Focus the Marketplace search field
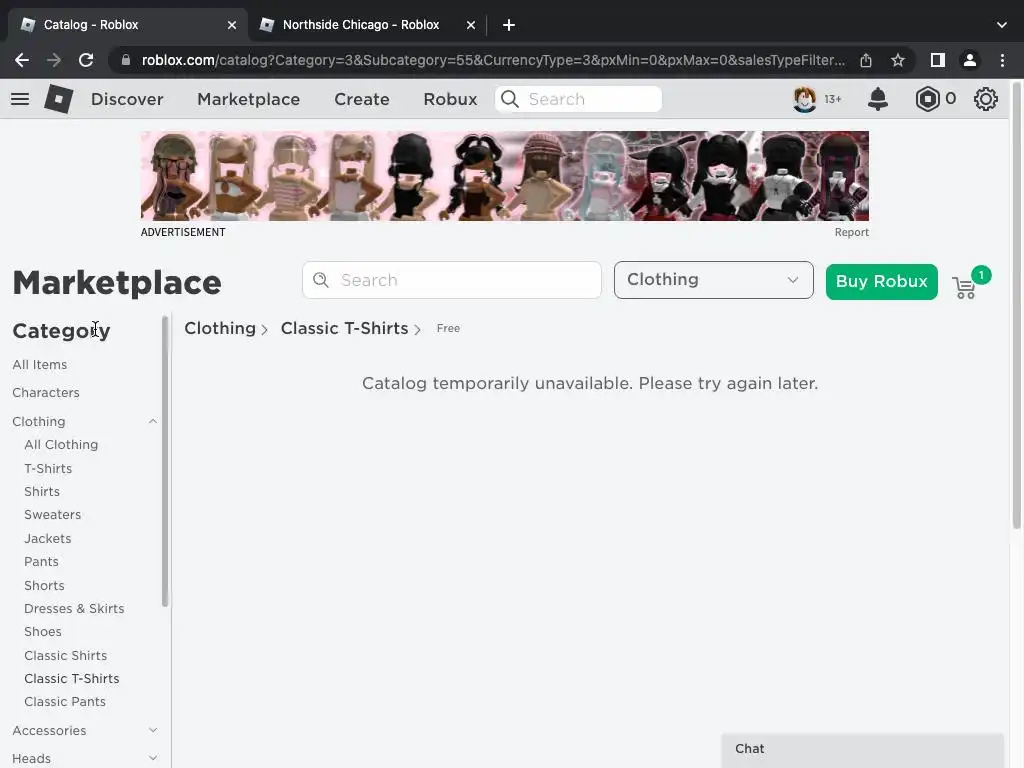1024x768 pixels. [452, 280]
